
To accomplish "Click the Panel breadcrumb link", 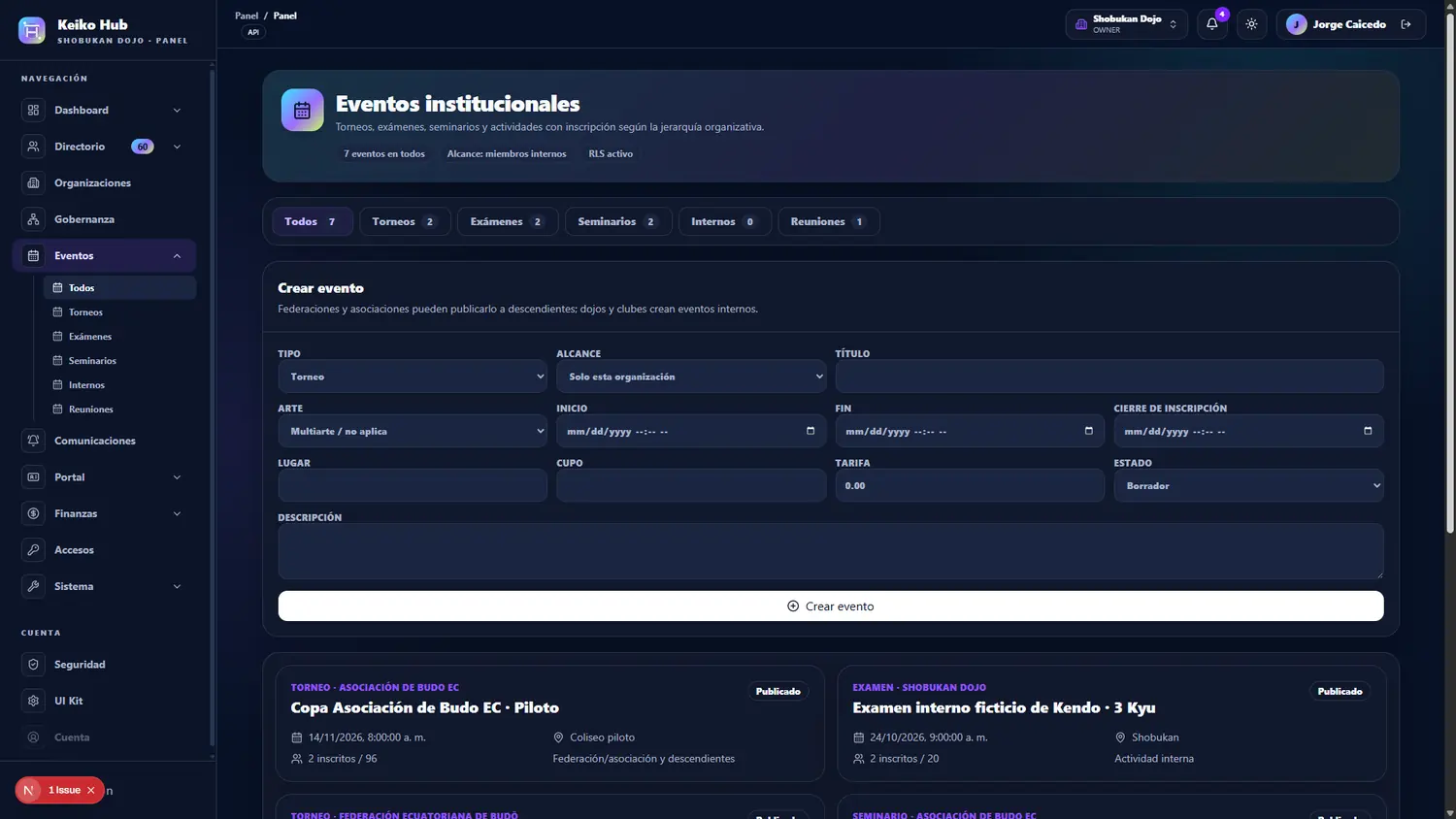I will click(247, 16).
